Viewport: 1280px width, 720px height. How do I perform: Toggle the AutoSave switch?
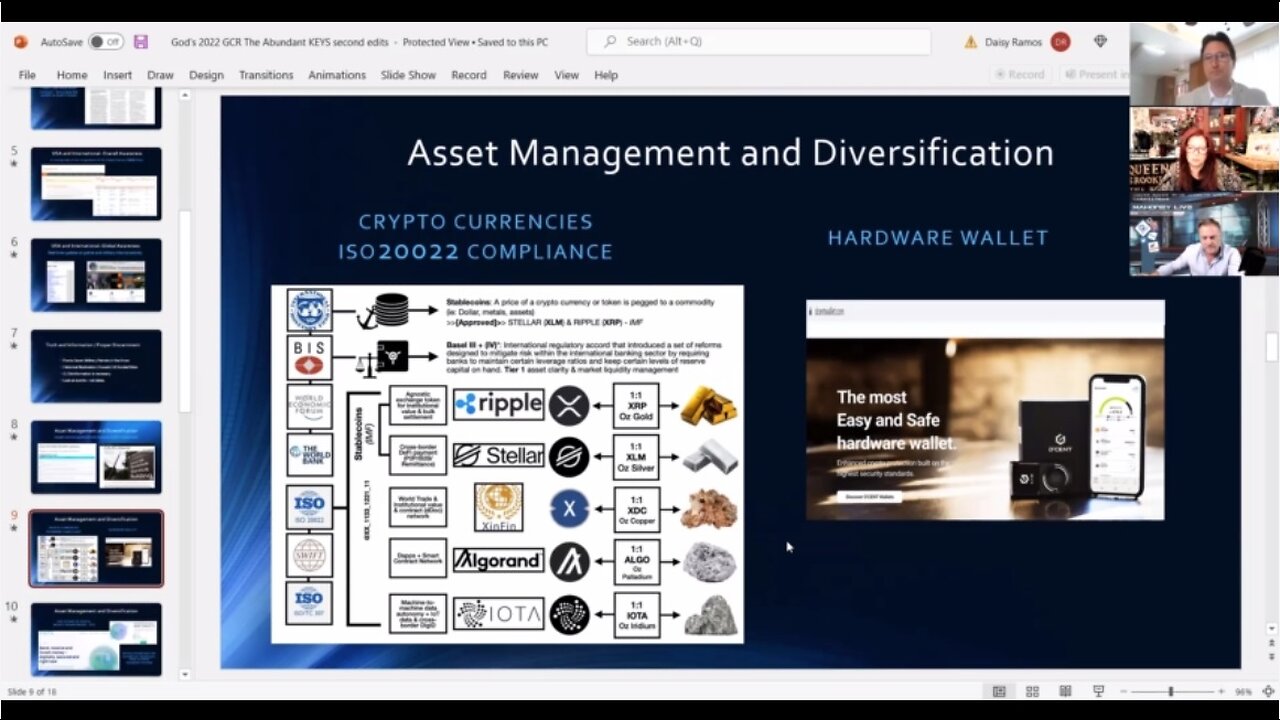[x=105, y=42]
